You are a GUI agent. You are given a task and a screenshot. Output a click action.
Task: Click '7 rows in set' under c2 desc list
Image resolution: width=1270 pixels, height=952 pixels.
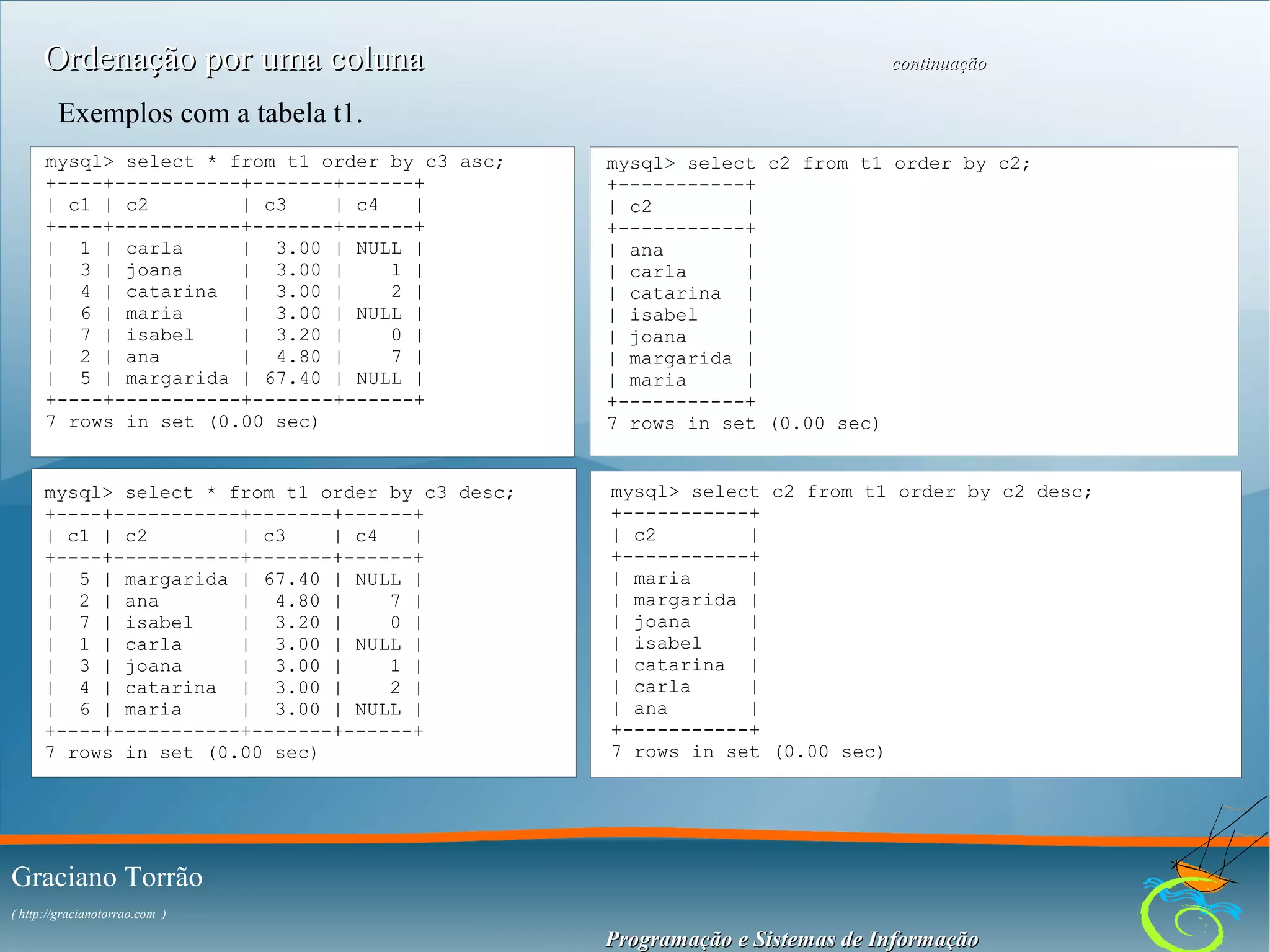point(685,752)
